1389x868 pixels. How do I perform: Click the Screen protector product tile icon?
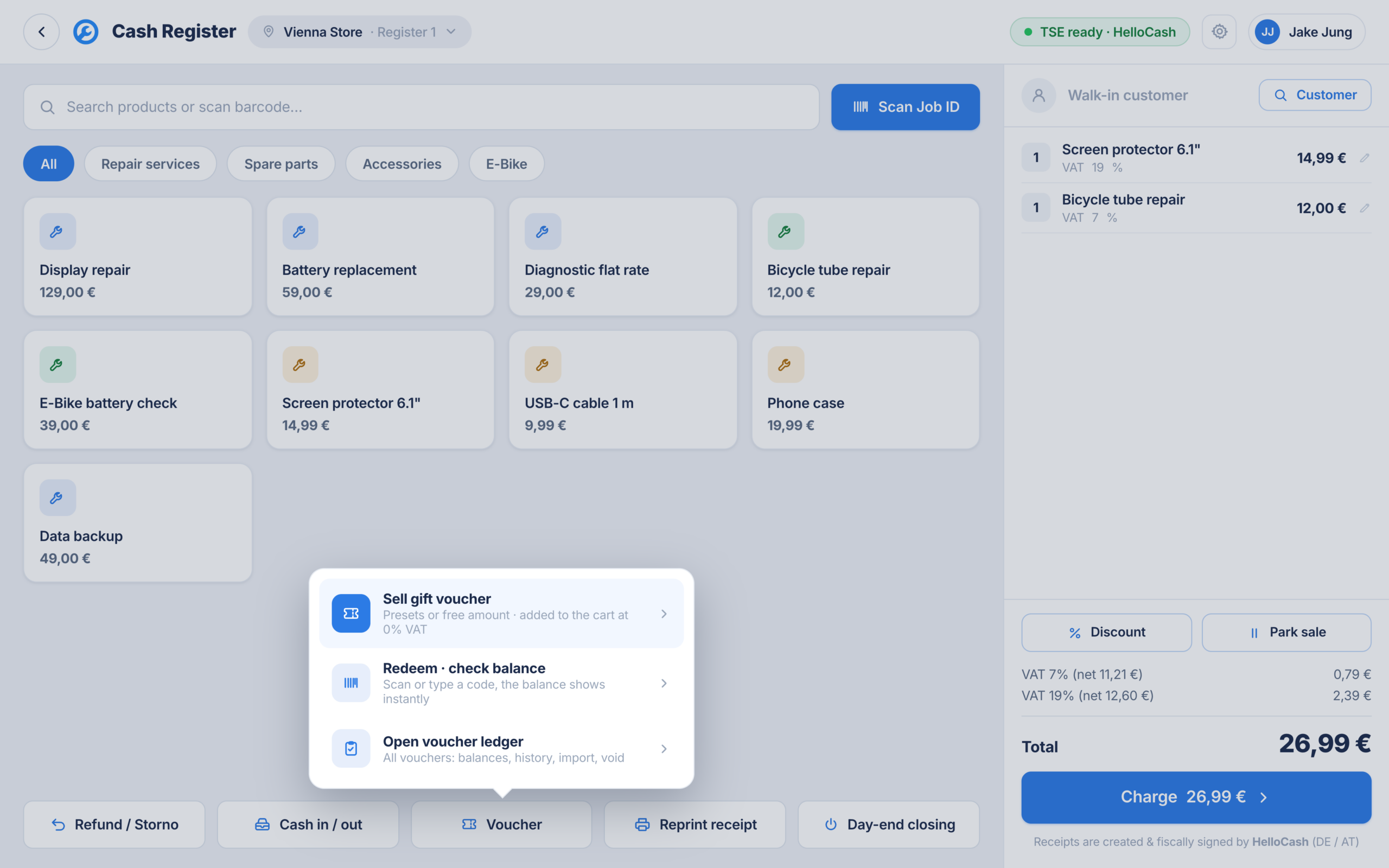coord(300,365)
